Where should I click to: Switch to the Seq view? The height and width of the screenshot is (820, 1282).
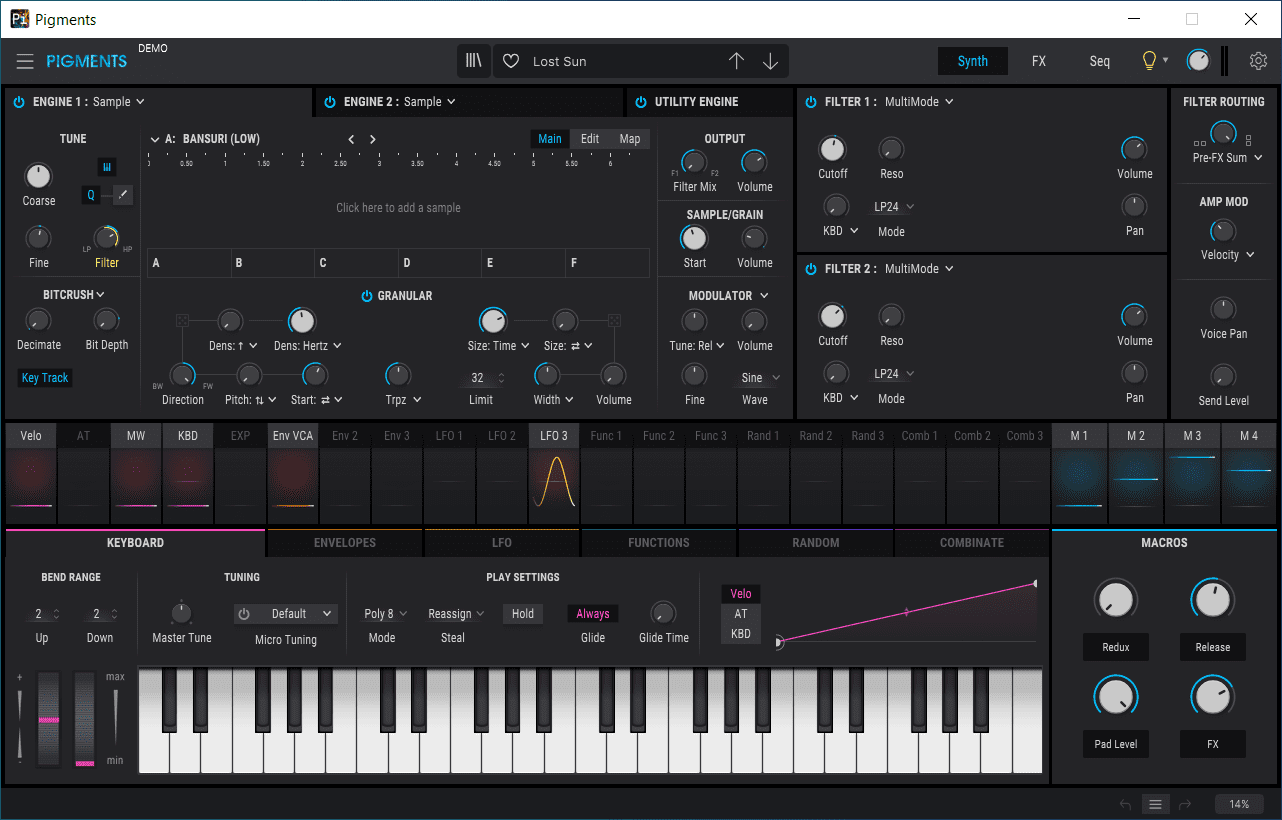1099,61
